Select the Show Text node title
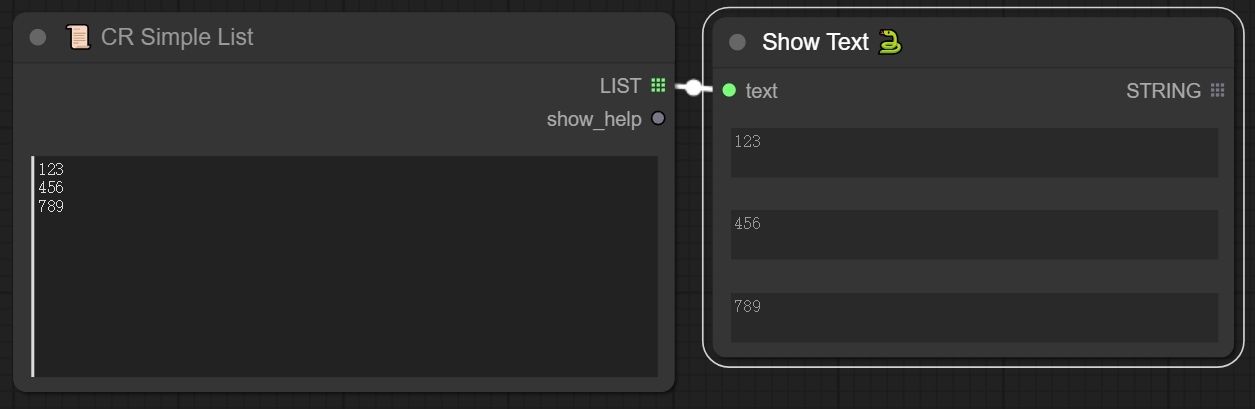This screenshot has height=409, width=1255. [815, 42]
